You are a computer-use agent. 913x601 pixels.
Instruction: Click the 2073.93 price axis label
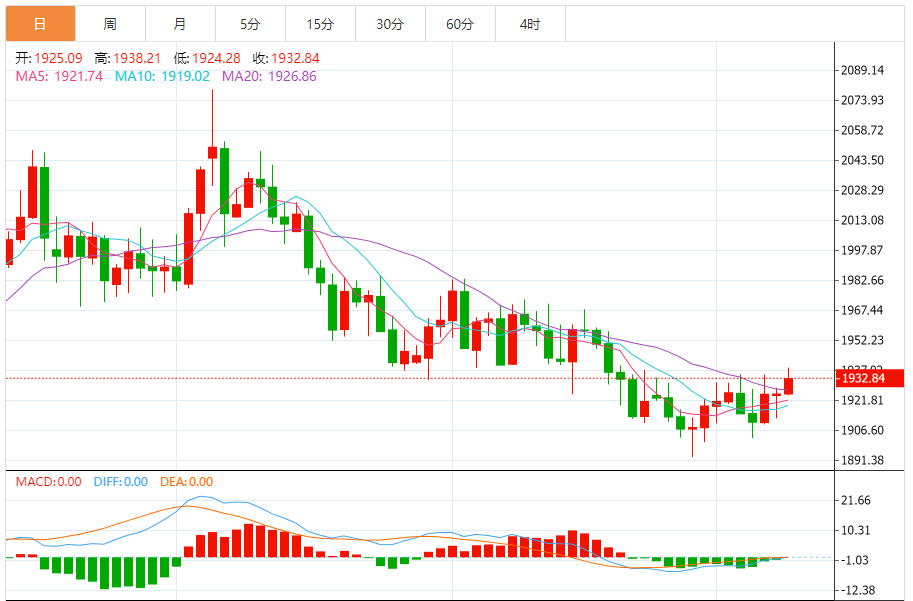pyautogui.click(x=862, y=100)
